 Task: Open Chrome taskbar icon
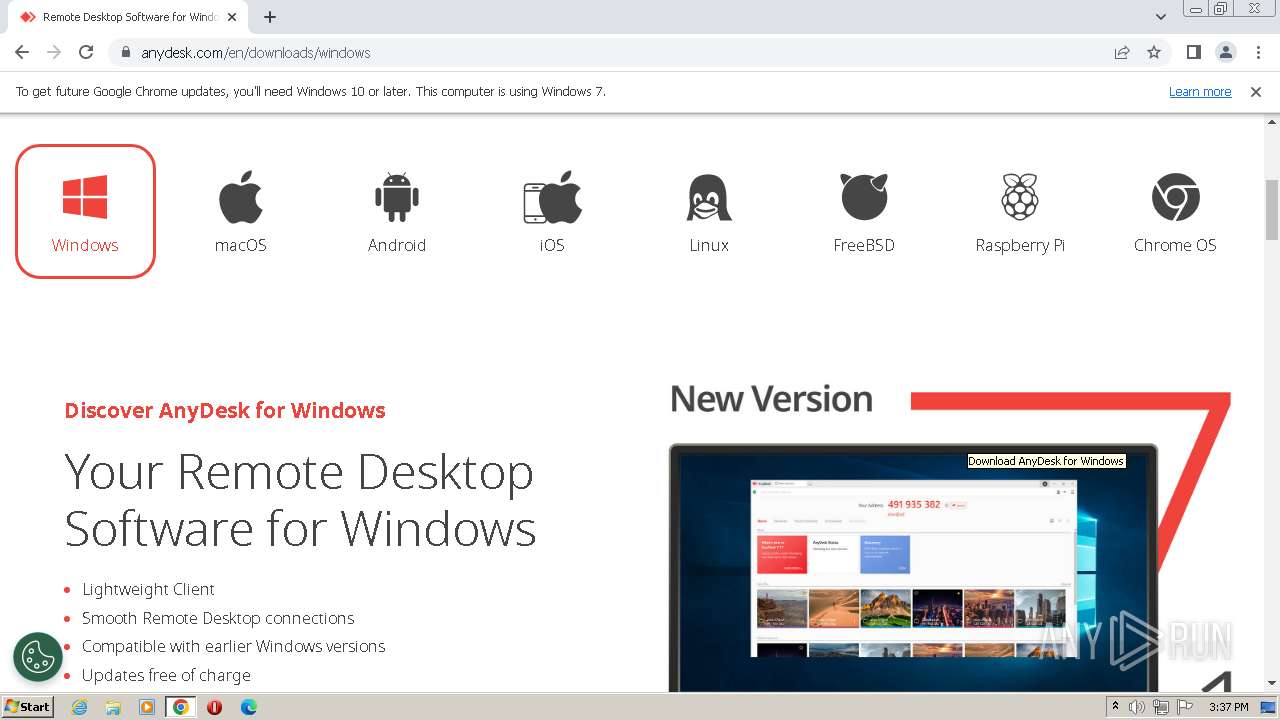[x=181, y=707]
